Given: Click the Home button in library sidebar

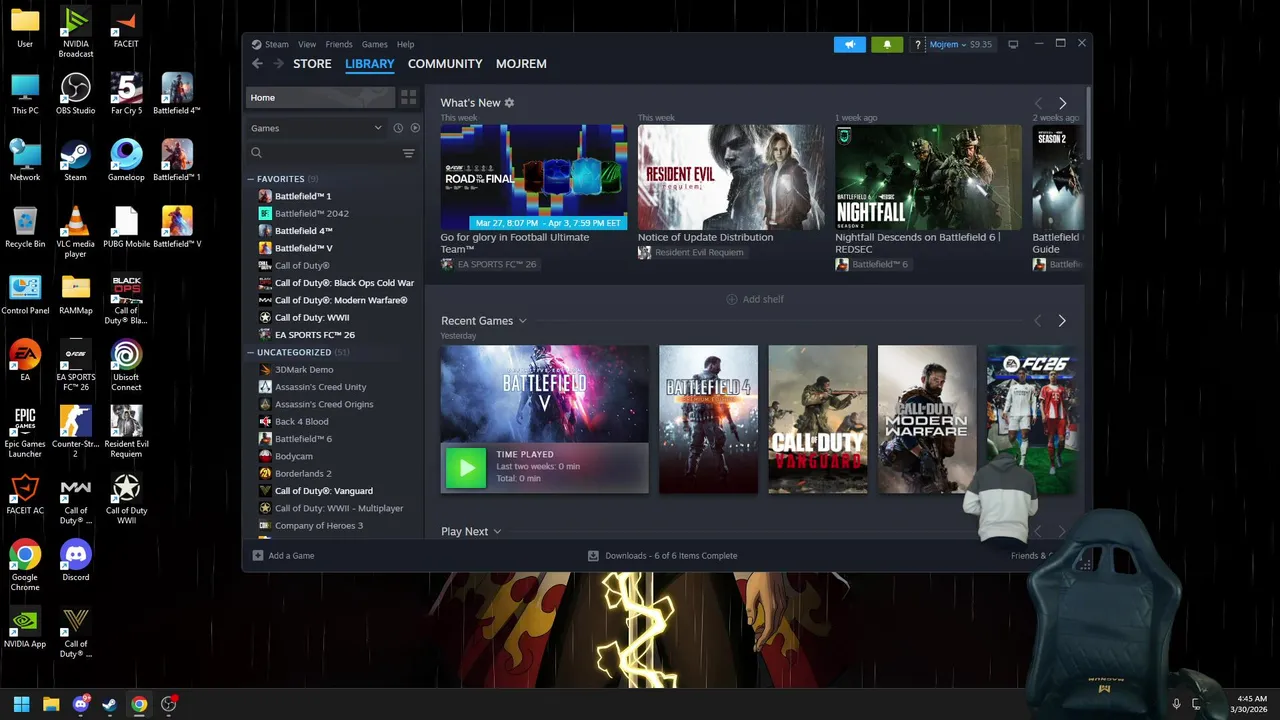Looking at the screenshot, I should (320, 97).
